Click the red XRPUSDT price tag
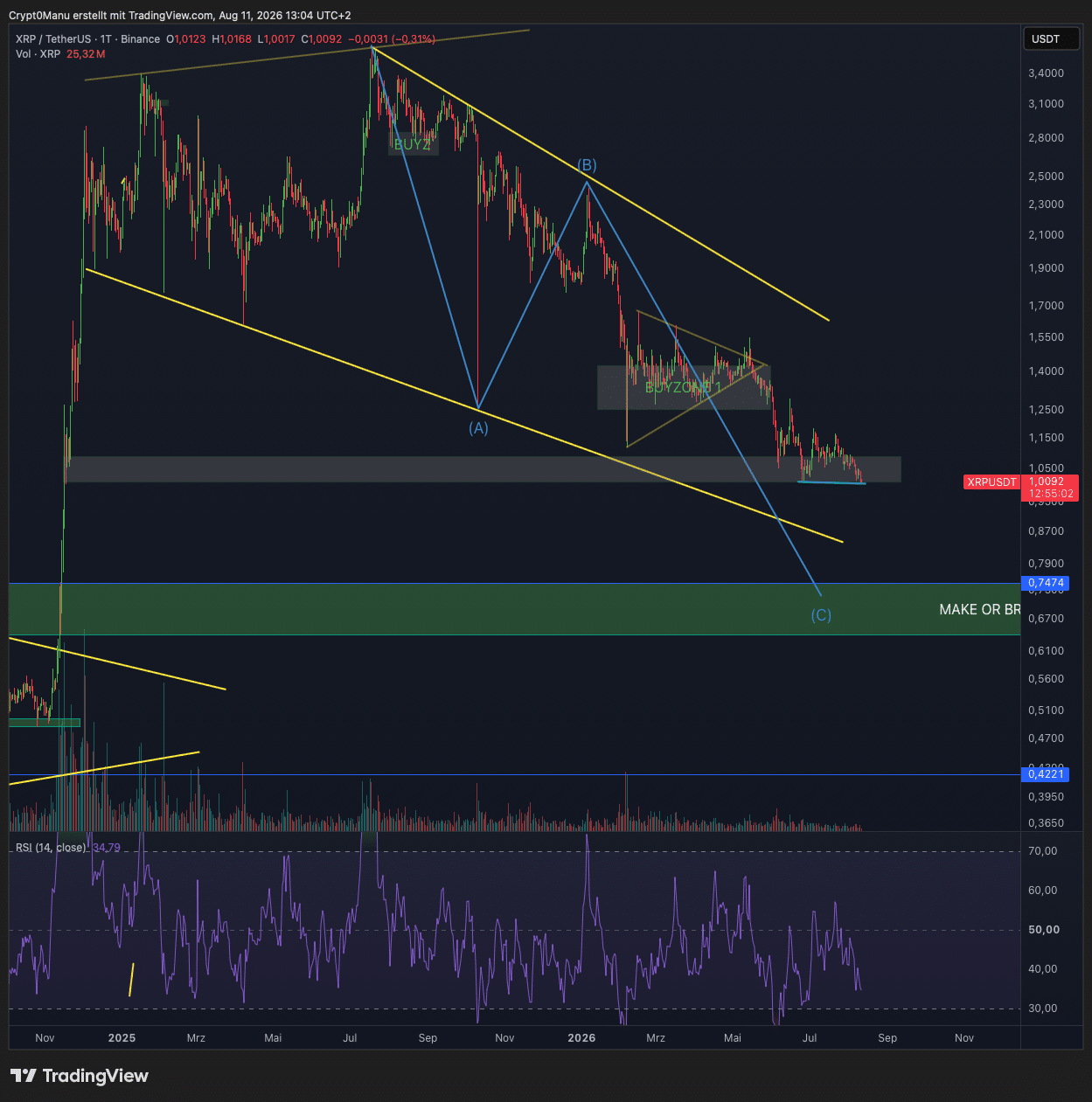This screenshot has width=1092, height=1102. click(992, 482)
